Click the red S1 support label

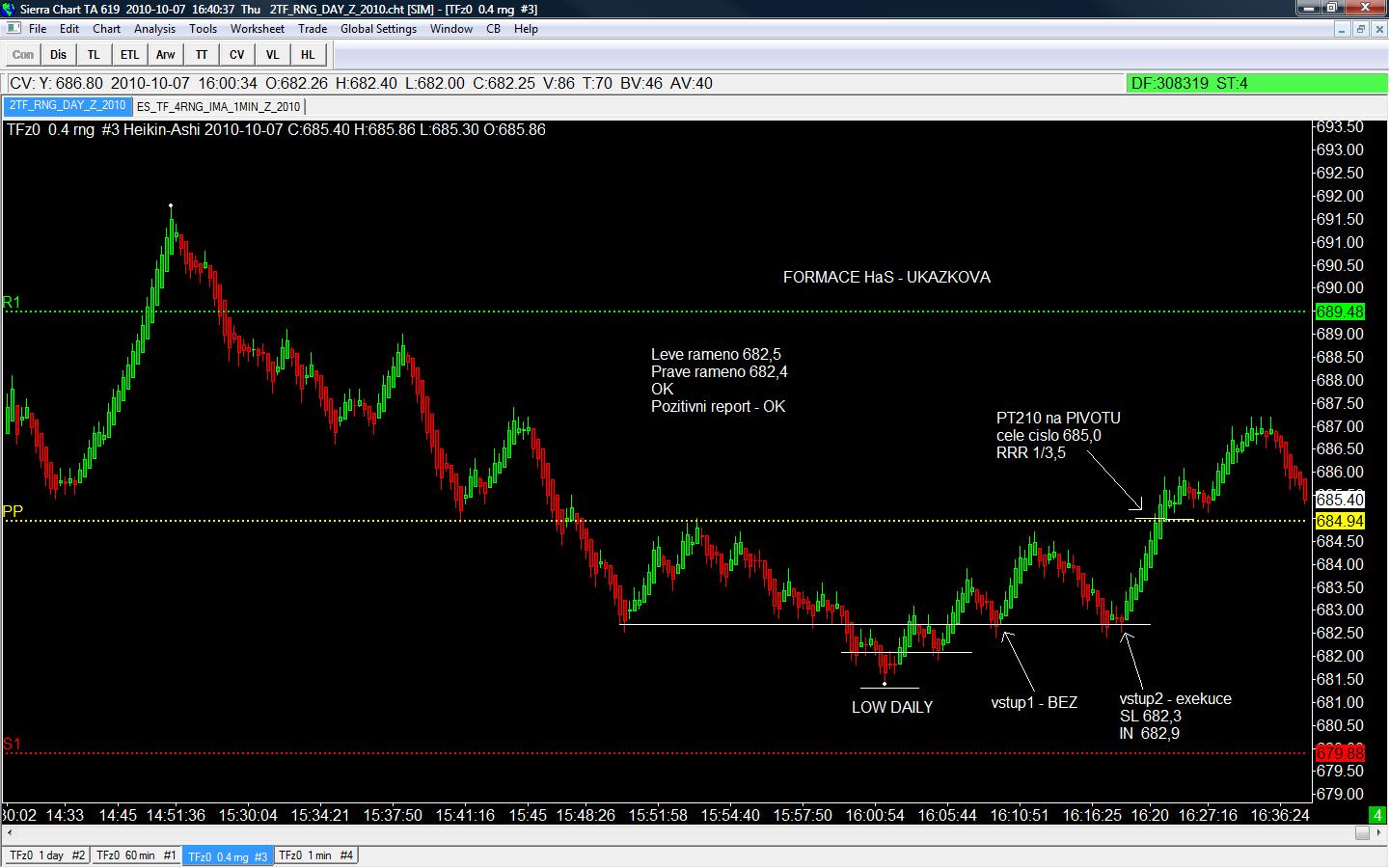click(12, 744)
